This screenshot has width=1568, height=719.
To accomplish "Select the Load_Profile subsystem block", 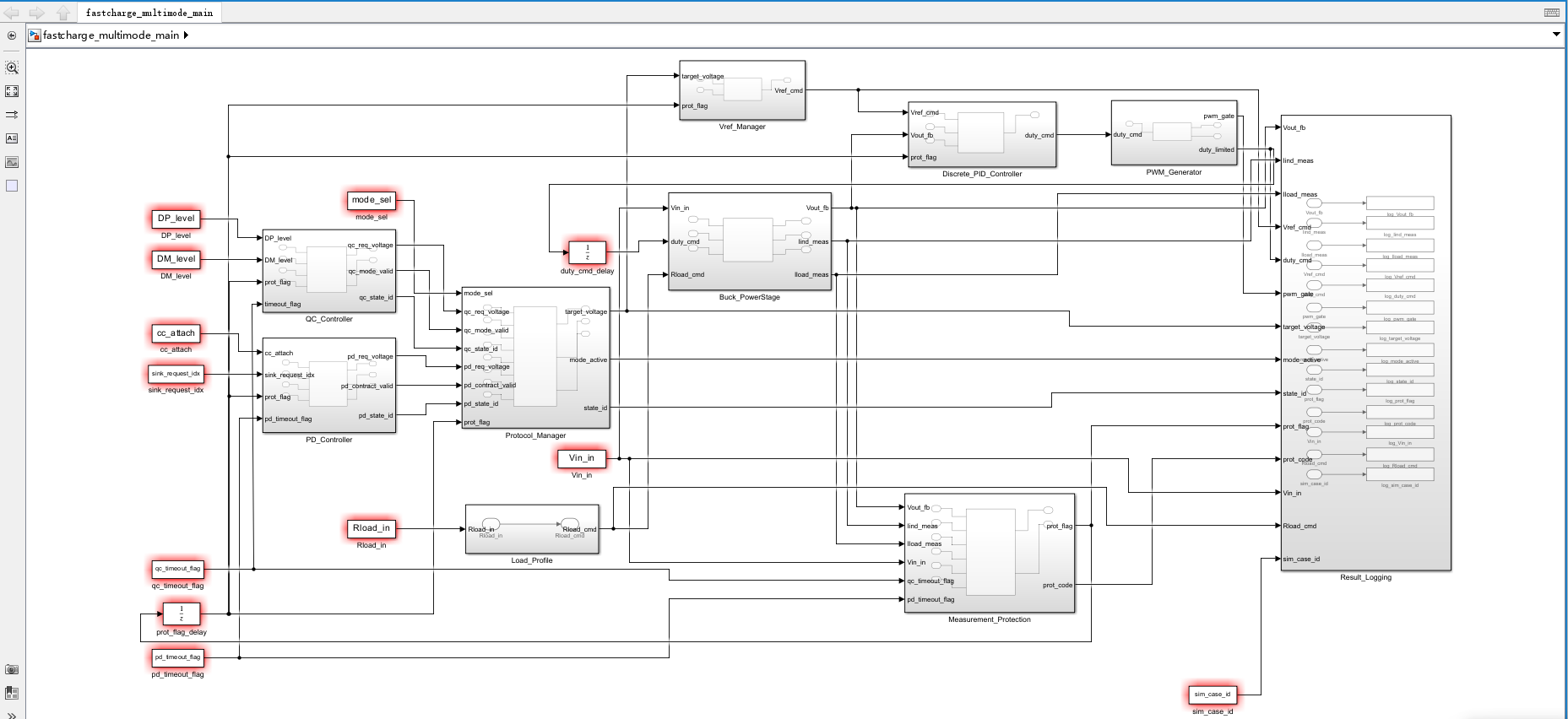I will point(532,529).
